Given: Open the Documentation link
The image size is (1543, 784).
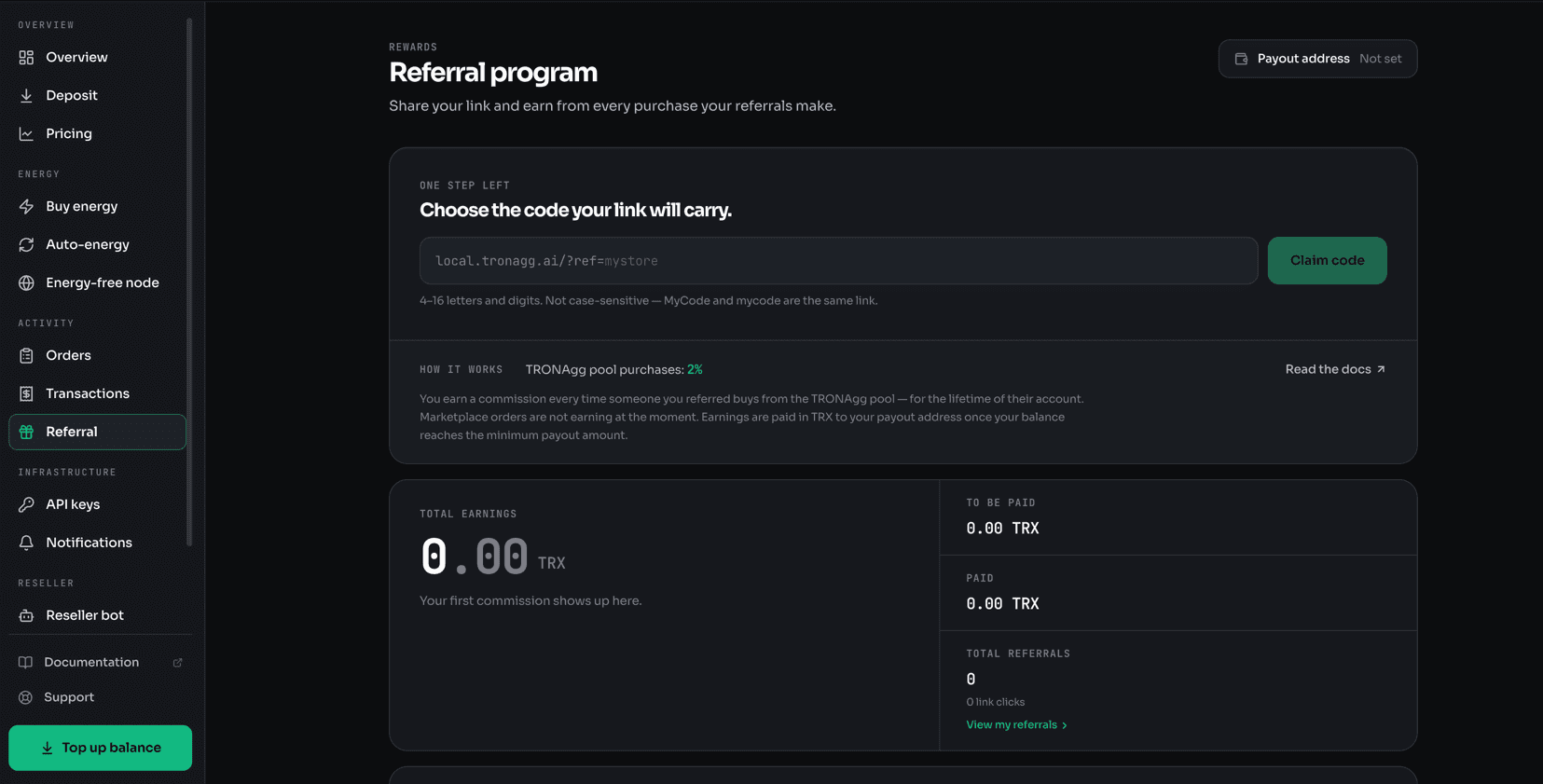Looking at the screenshot, I should pos(100,663).
